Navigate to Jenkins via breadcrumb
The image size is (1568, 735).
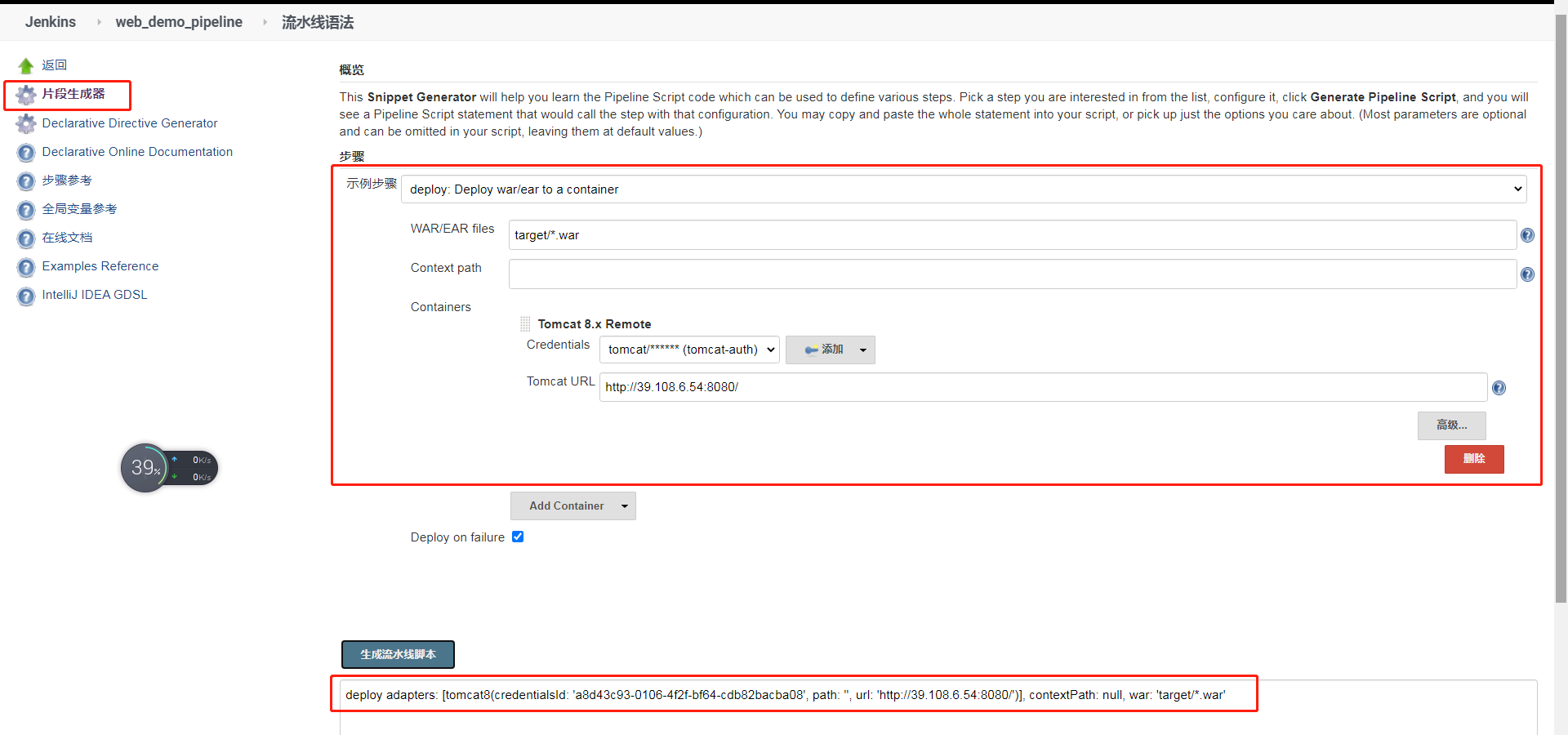tap(50, 21)
